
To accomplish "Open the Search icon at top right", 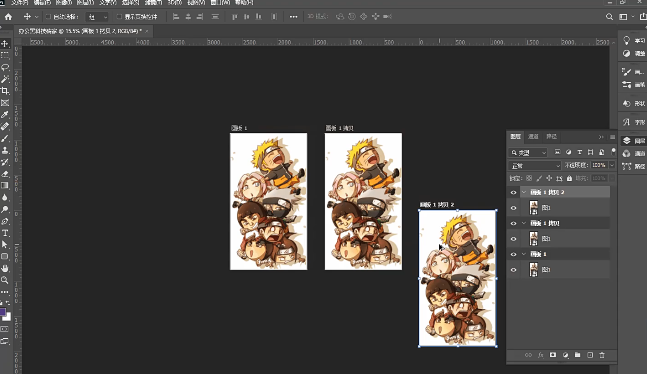I will point(609,17).
